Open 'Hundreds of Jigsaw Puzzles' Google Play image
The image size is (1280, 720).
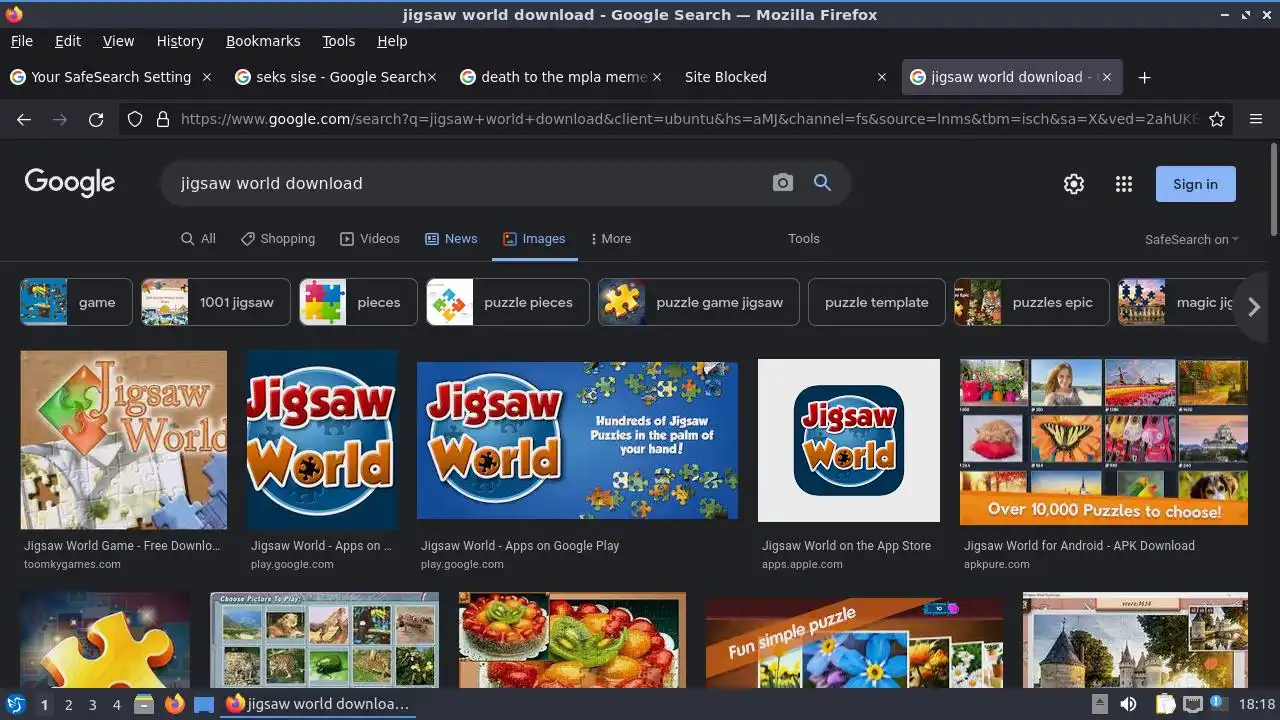(577, 440)
